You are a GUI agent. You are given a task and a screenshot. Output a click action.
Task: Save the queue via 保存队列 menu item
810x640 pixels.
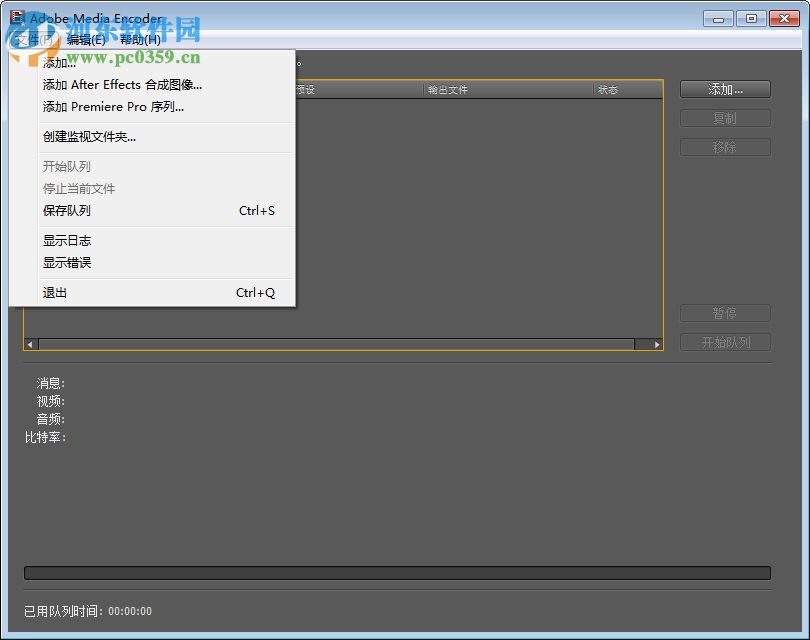coord(66,211)
